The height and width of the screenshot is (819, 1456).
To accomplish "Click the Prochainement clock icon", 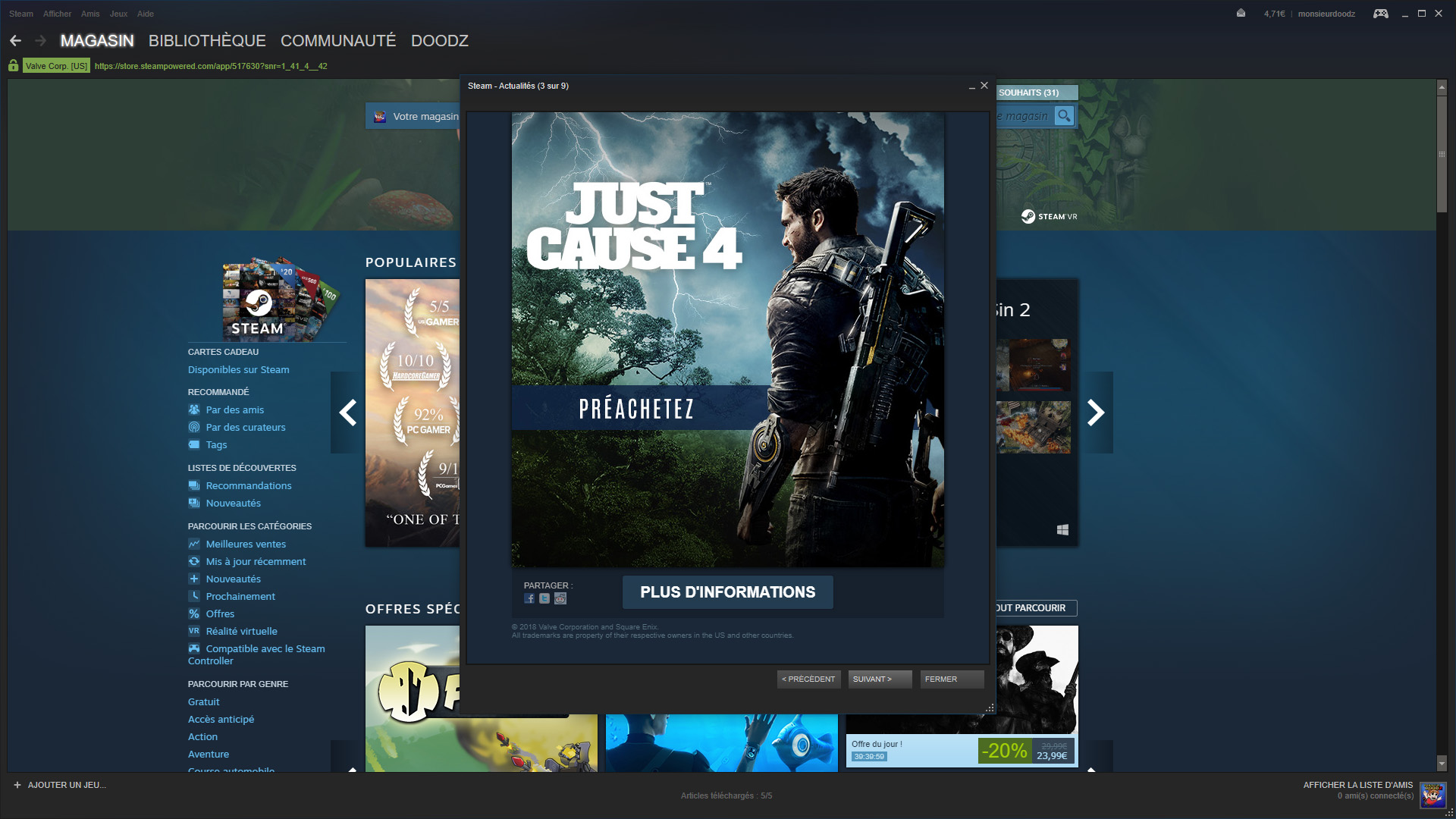I will (x=194, y=596).
